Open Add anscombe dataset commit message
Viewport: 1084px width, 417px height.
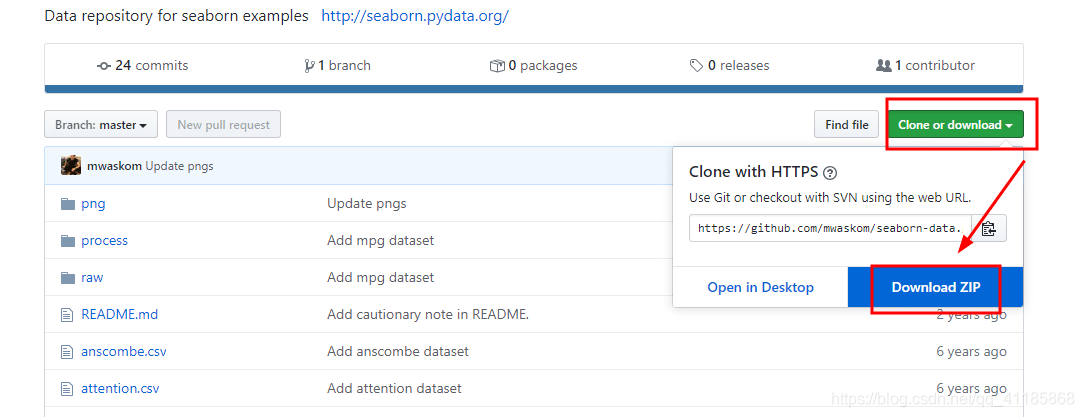398,351
